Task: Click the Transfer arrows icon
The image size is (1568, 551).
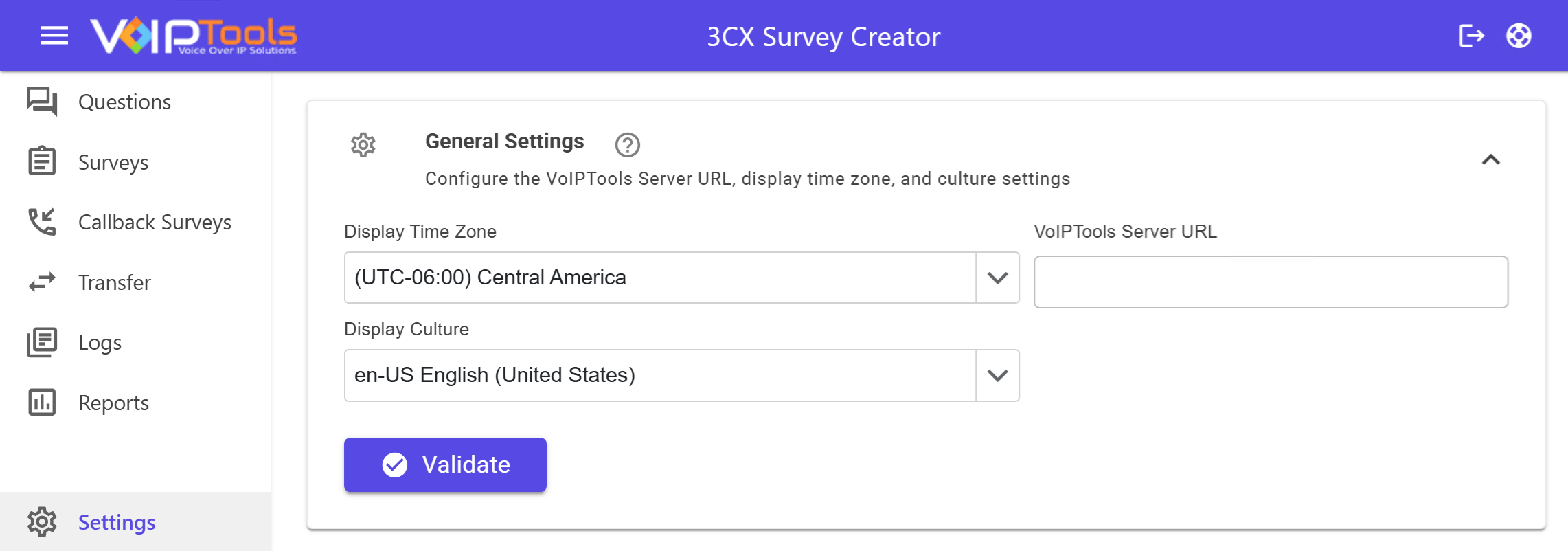Action: tap(42, 282)
